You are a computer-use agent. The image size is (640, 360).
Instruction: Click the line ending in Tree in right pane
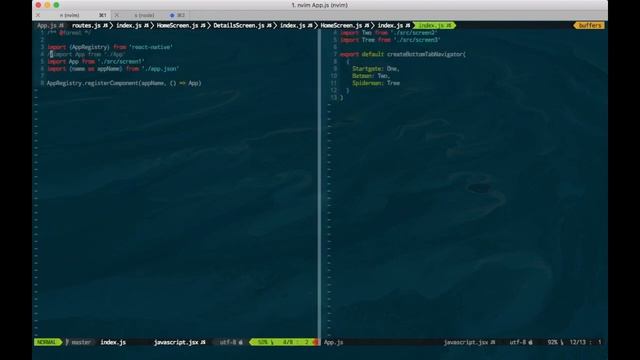[x=376, y=83]
